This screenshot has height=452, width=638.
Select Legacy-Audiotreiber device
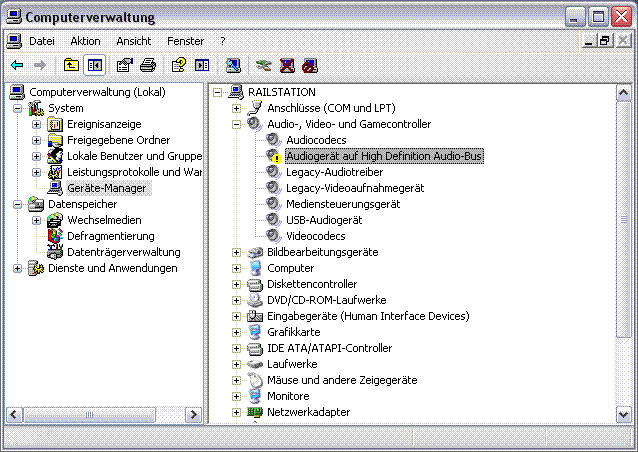tap(334, 172)
